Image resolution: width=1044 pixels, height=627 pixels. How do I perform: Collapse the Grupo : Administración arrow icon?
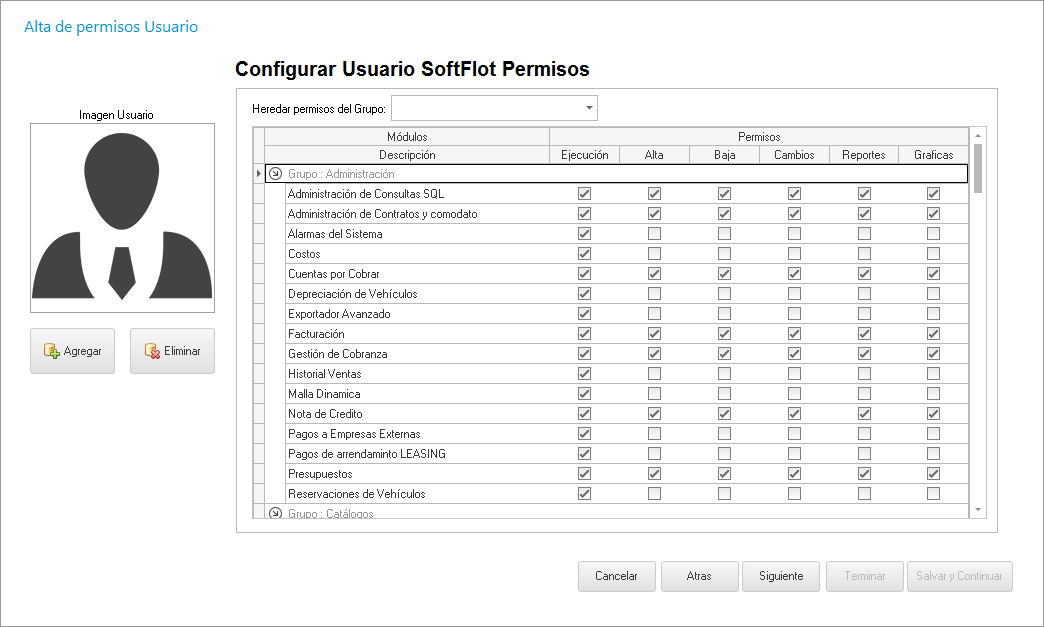coord(276,174)
